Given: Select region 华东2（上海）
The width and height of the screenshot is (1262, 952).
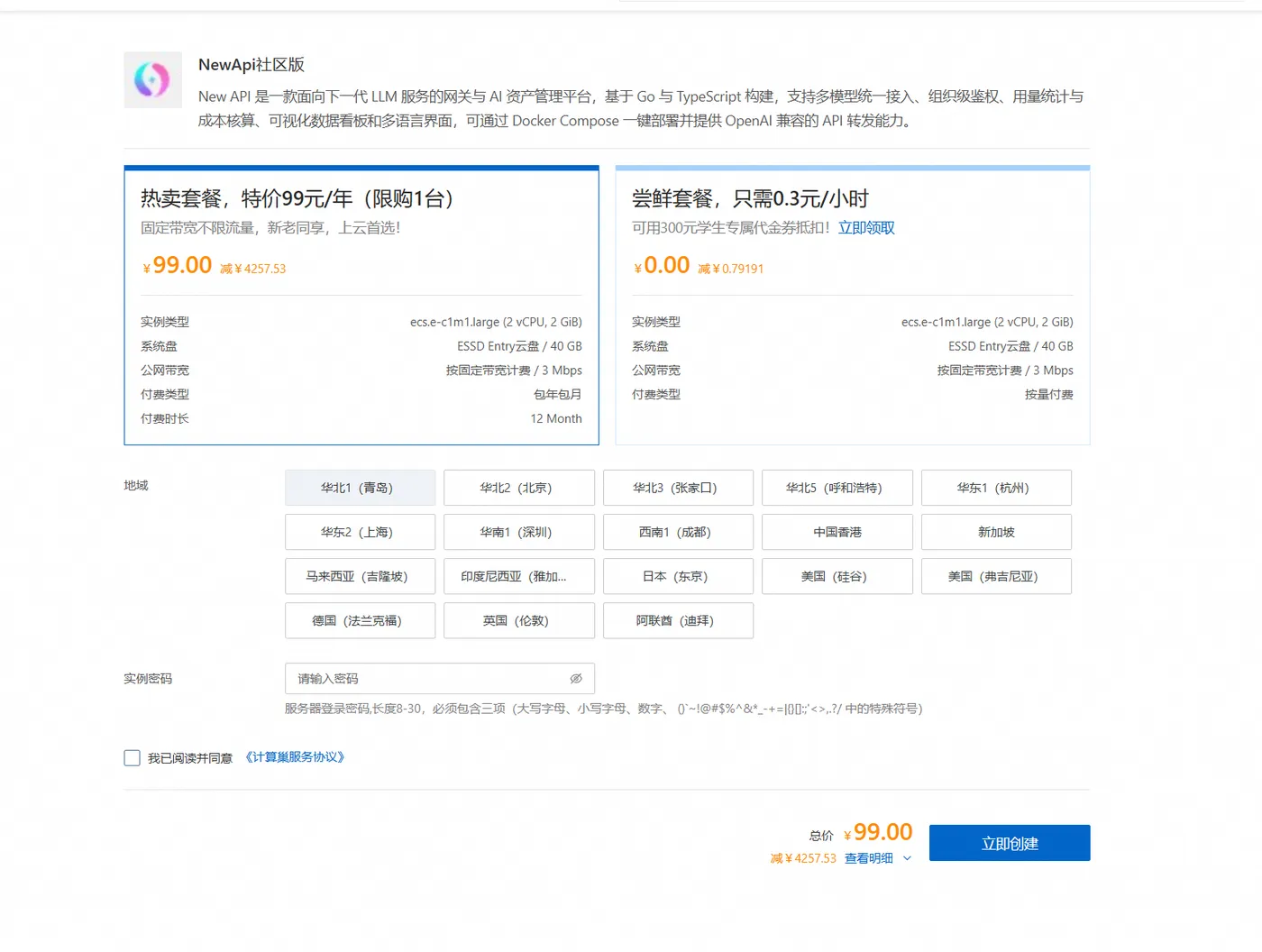Looking at the screenshot, I should click(360, 532).
